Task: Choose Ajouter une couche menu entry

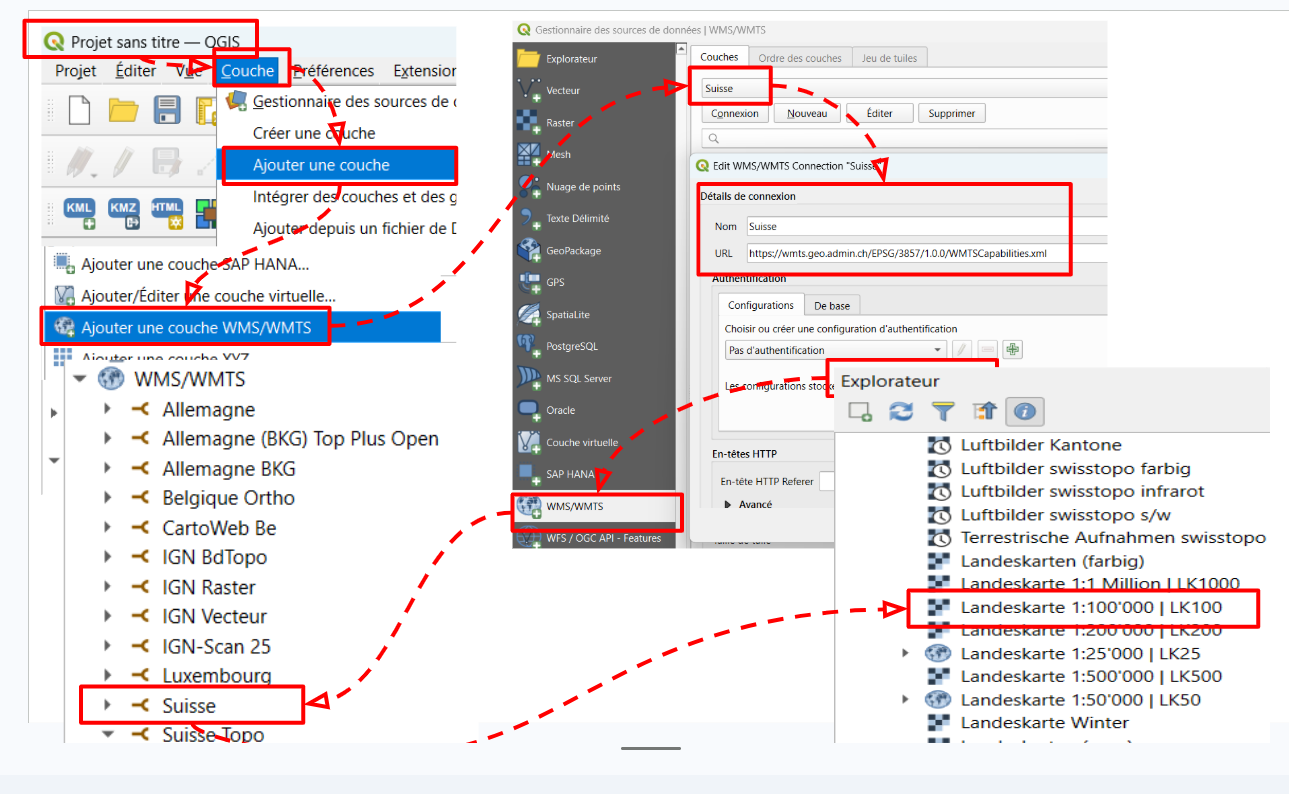Action: 338,165
